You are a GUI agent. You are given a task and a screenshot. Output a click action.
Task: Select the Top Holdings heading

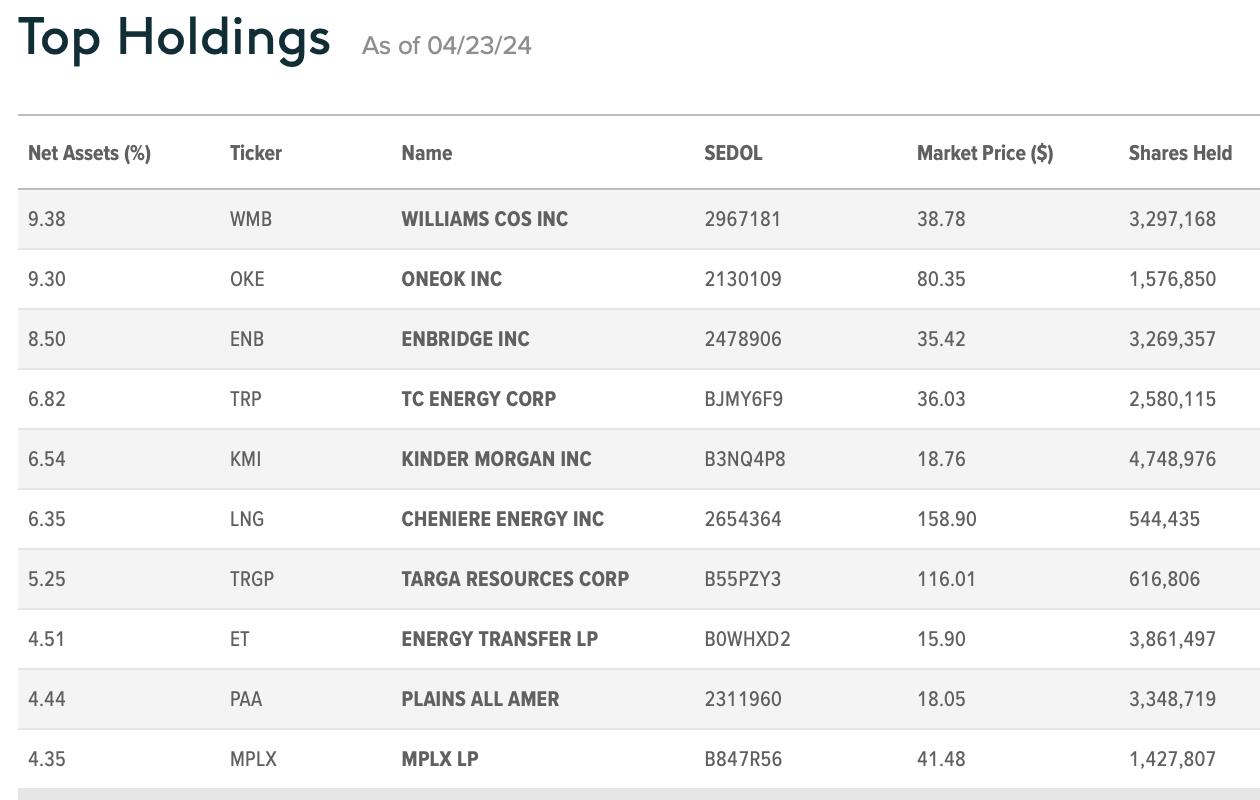coord(174,40)
